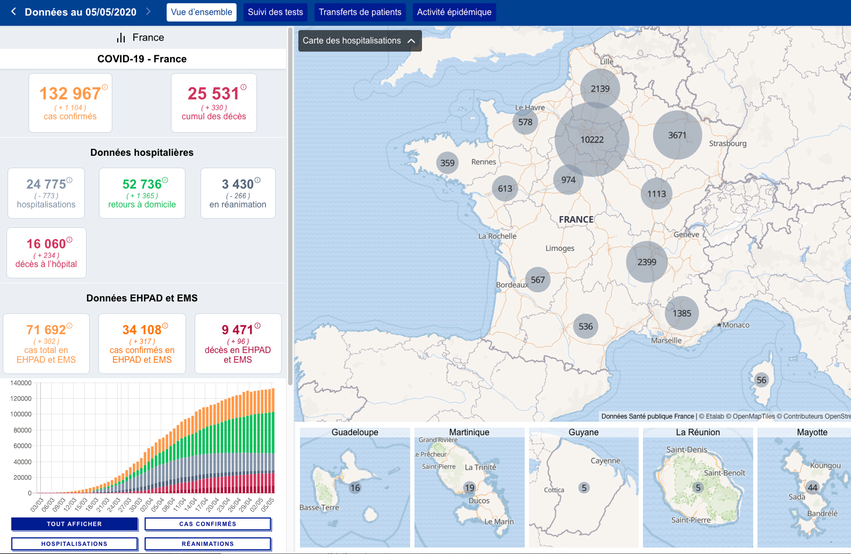The height and width of the screenshot is (554, 851).
Task: Select the Martinique mini map
Action: click(469, 487)
